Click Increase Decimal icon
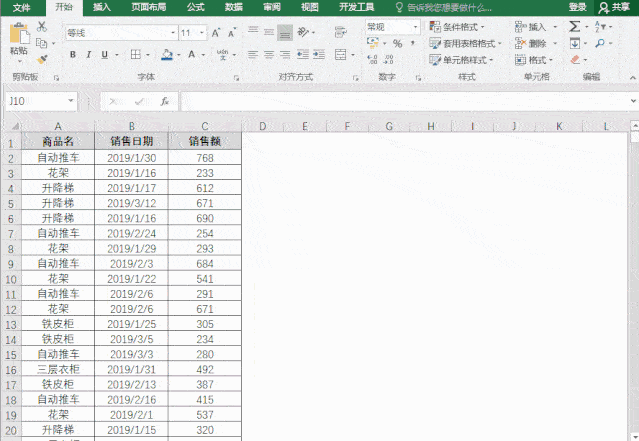The image size is (639, 441). click(372, 60)
